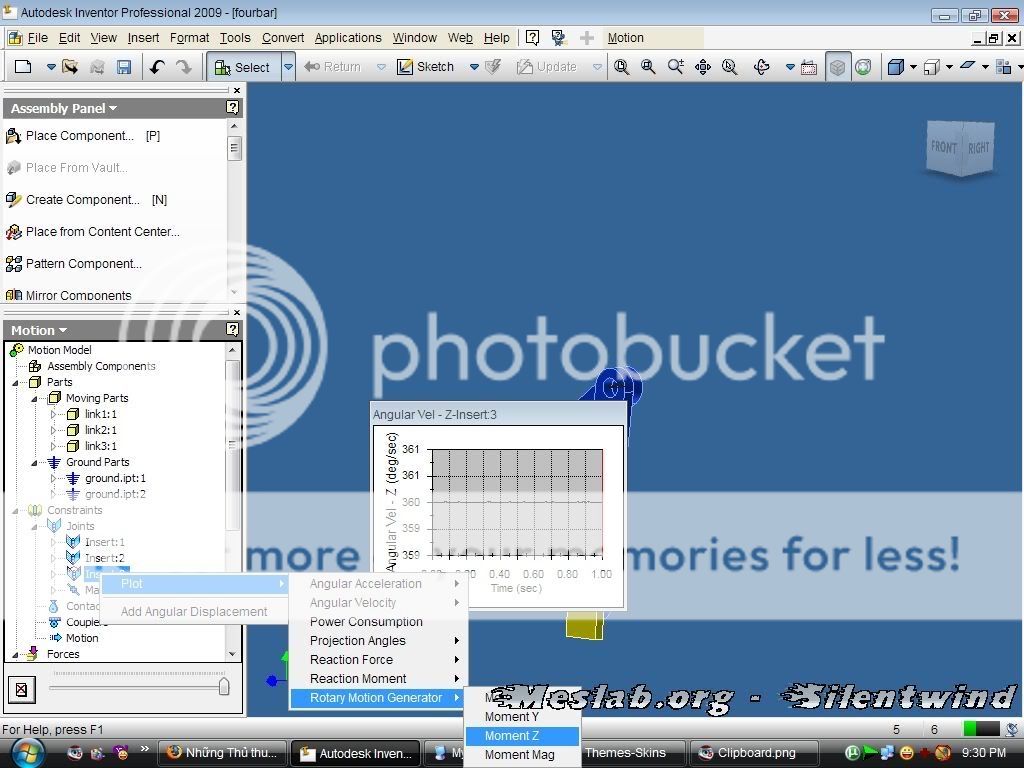Click the Windows Start orb

coord(27,753)
